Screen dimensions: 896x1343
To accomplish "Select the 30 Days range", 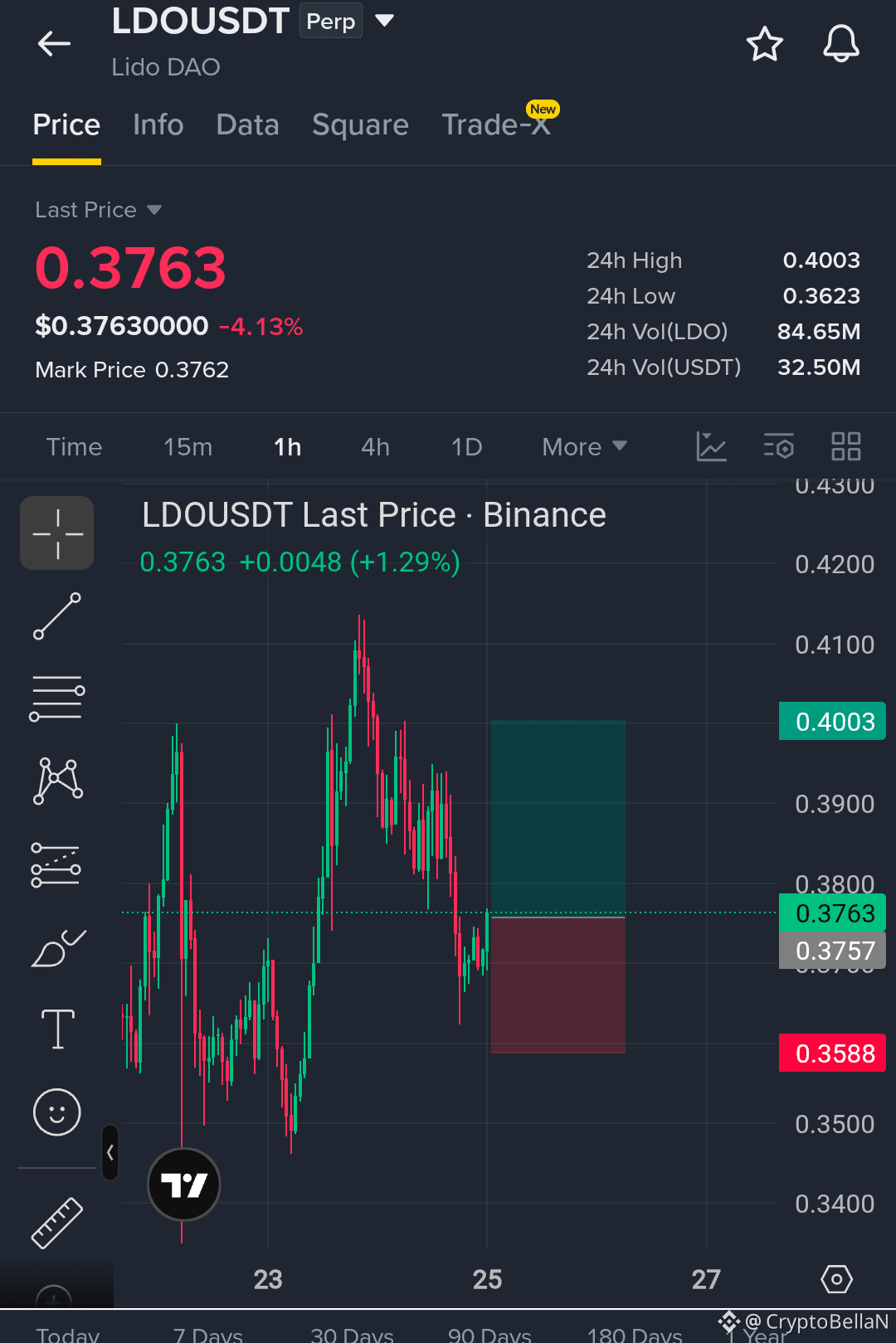I will click(352, 1334).
